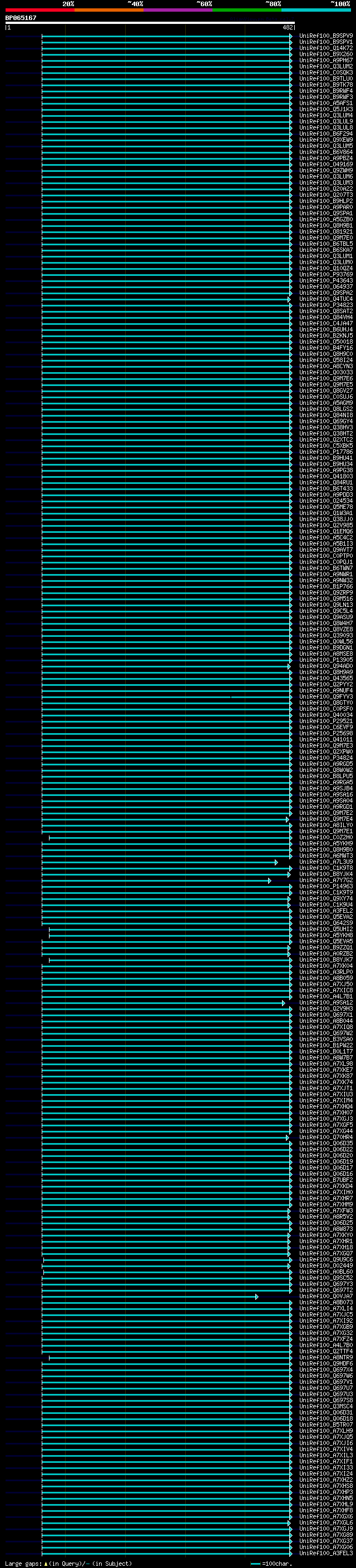Open the UniRef100_P14963 hit

(x=325, y=887)
